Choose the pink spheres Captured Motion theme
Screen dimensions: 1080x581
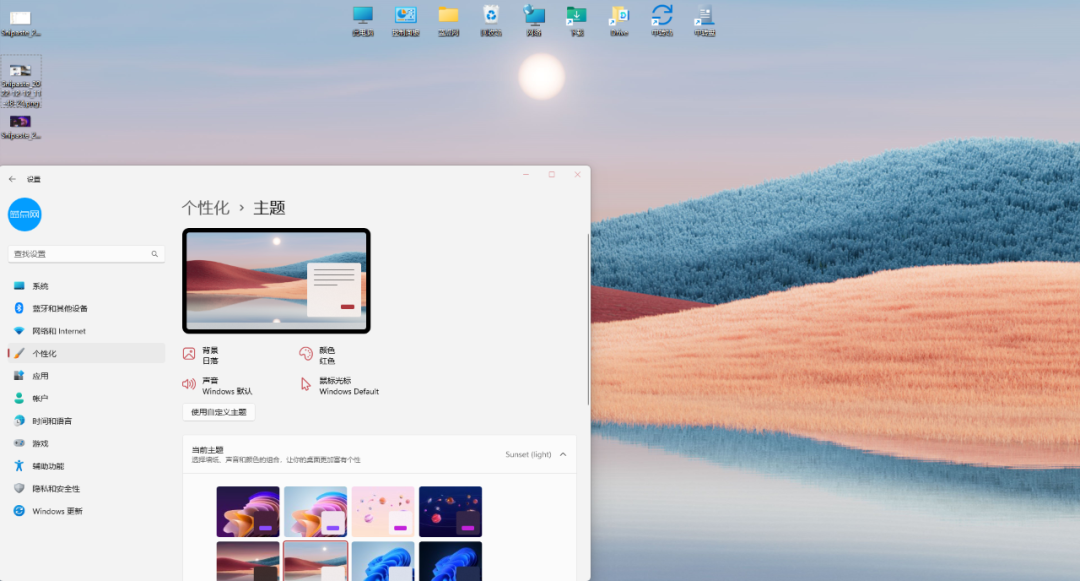click(383, 511)
